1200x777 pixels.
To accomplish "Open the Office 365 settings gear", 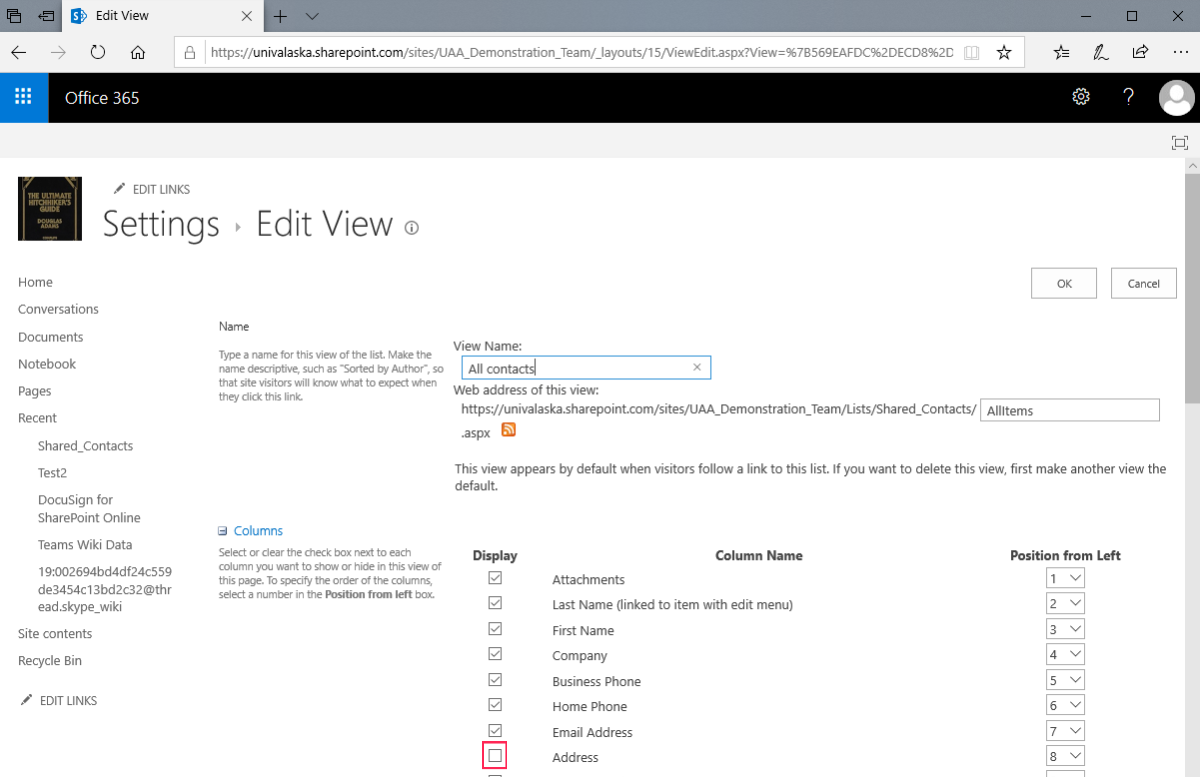I will (x=1080, y=97).
